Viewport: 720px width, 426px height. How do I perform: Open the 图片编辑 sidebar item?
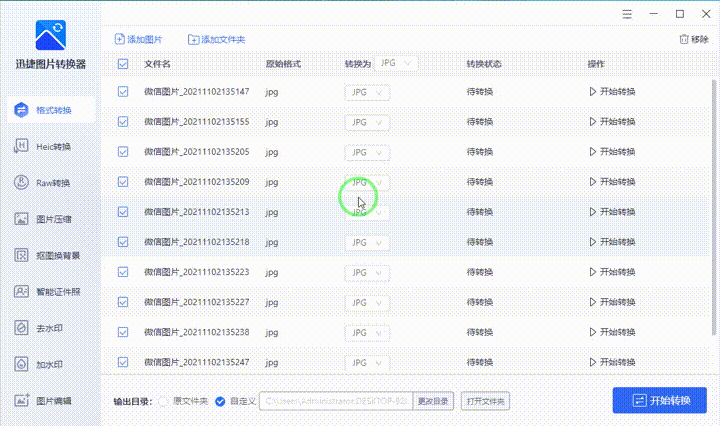coord(42,400)
